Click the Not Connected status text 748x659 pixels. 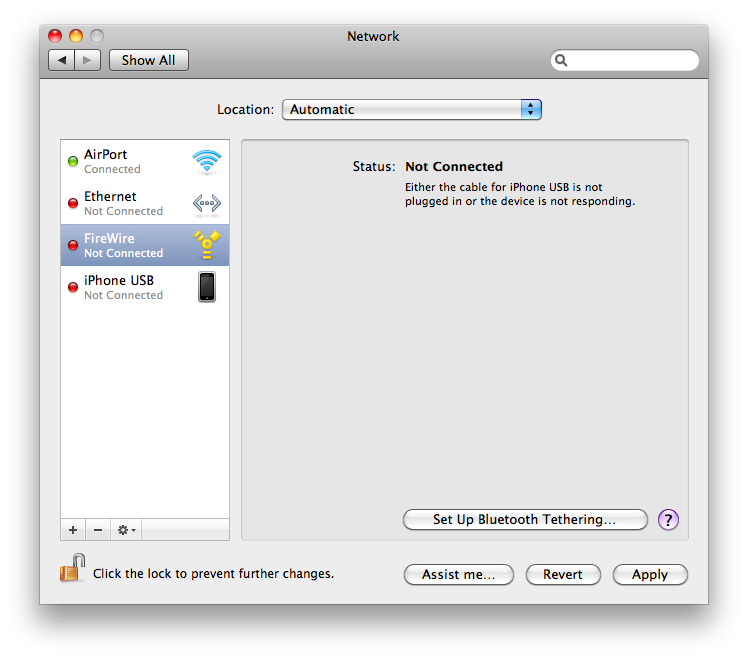point(454,166)
